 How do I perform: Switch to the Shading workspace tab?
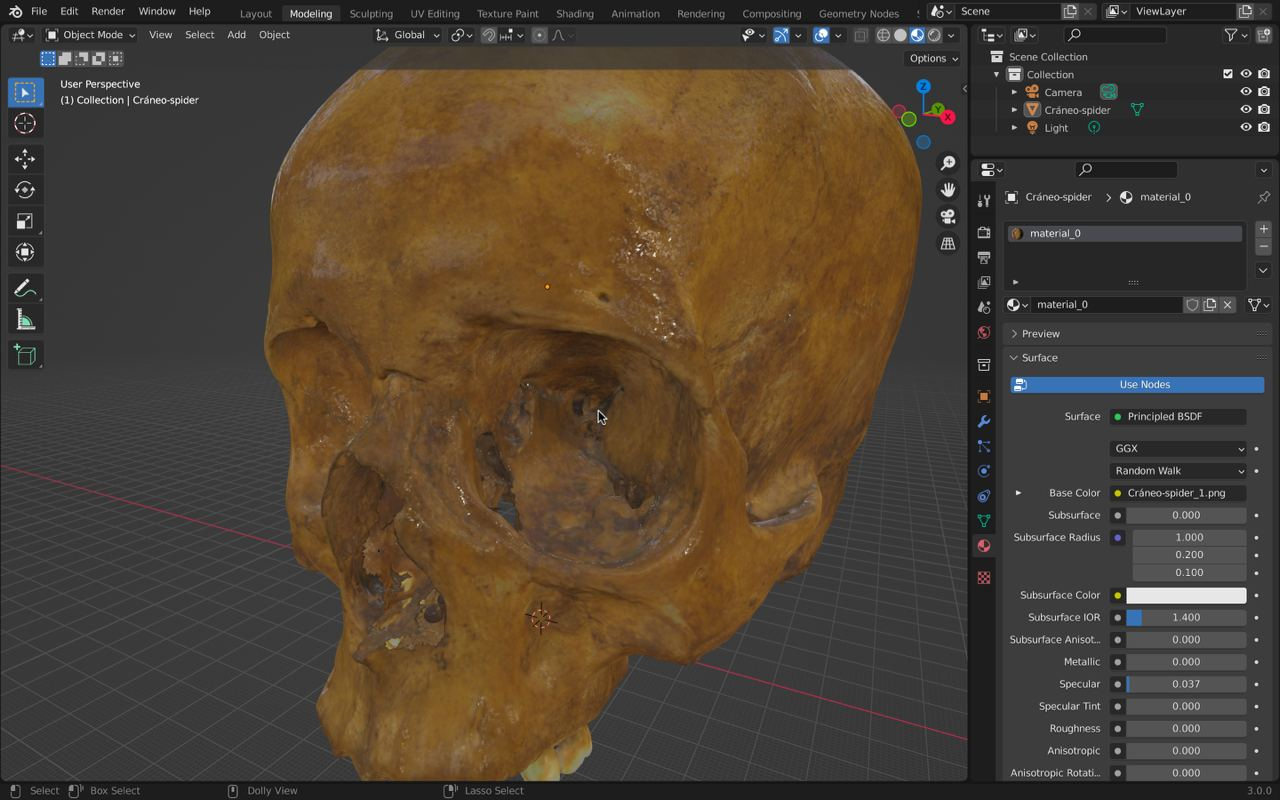pos(574,14)
